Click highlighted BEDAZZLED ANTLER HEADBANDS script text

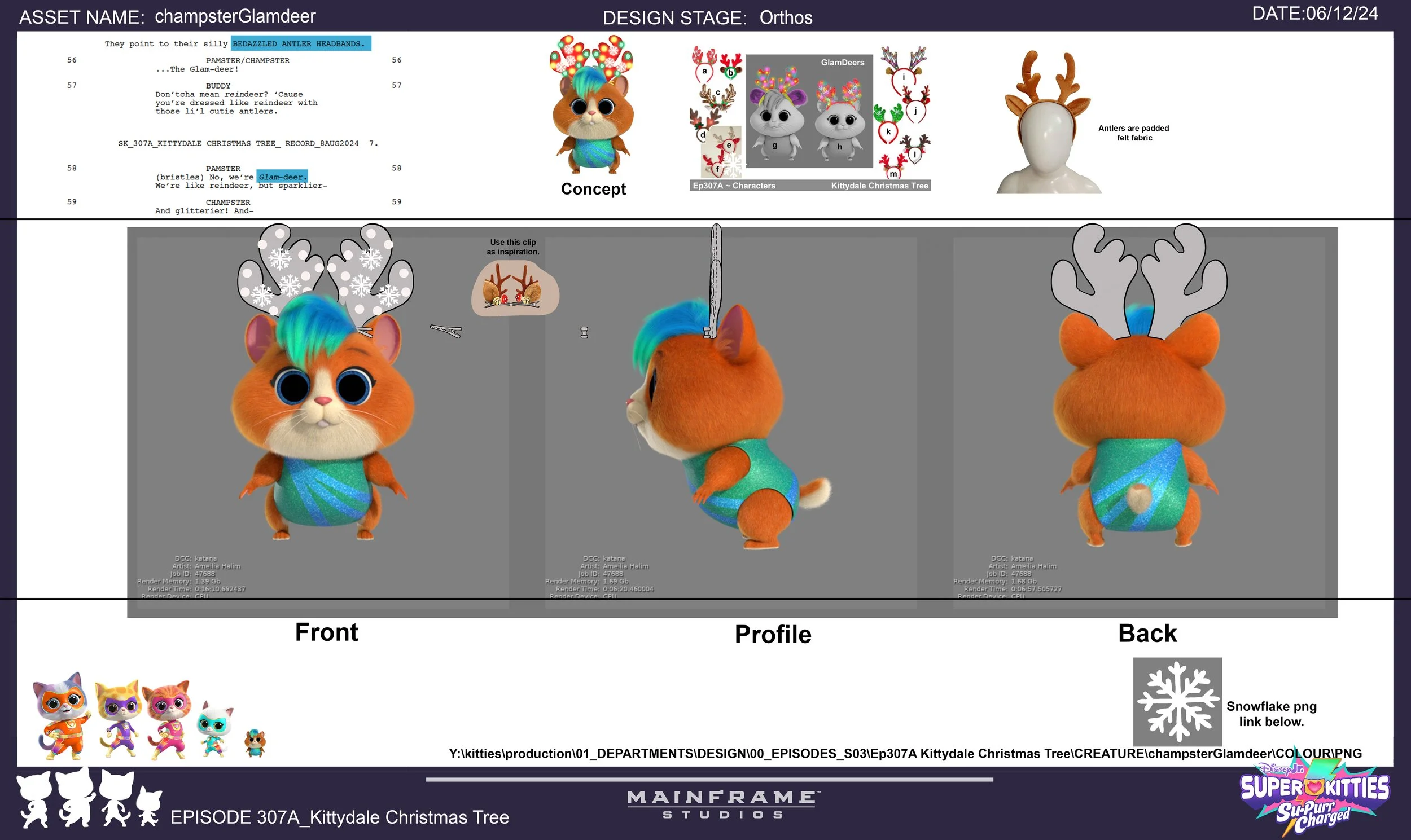(x=300, y=43)
